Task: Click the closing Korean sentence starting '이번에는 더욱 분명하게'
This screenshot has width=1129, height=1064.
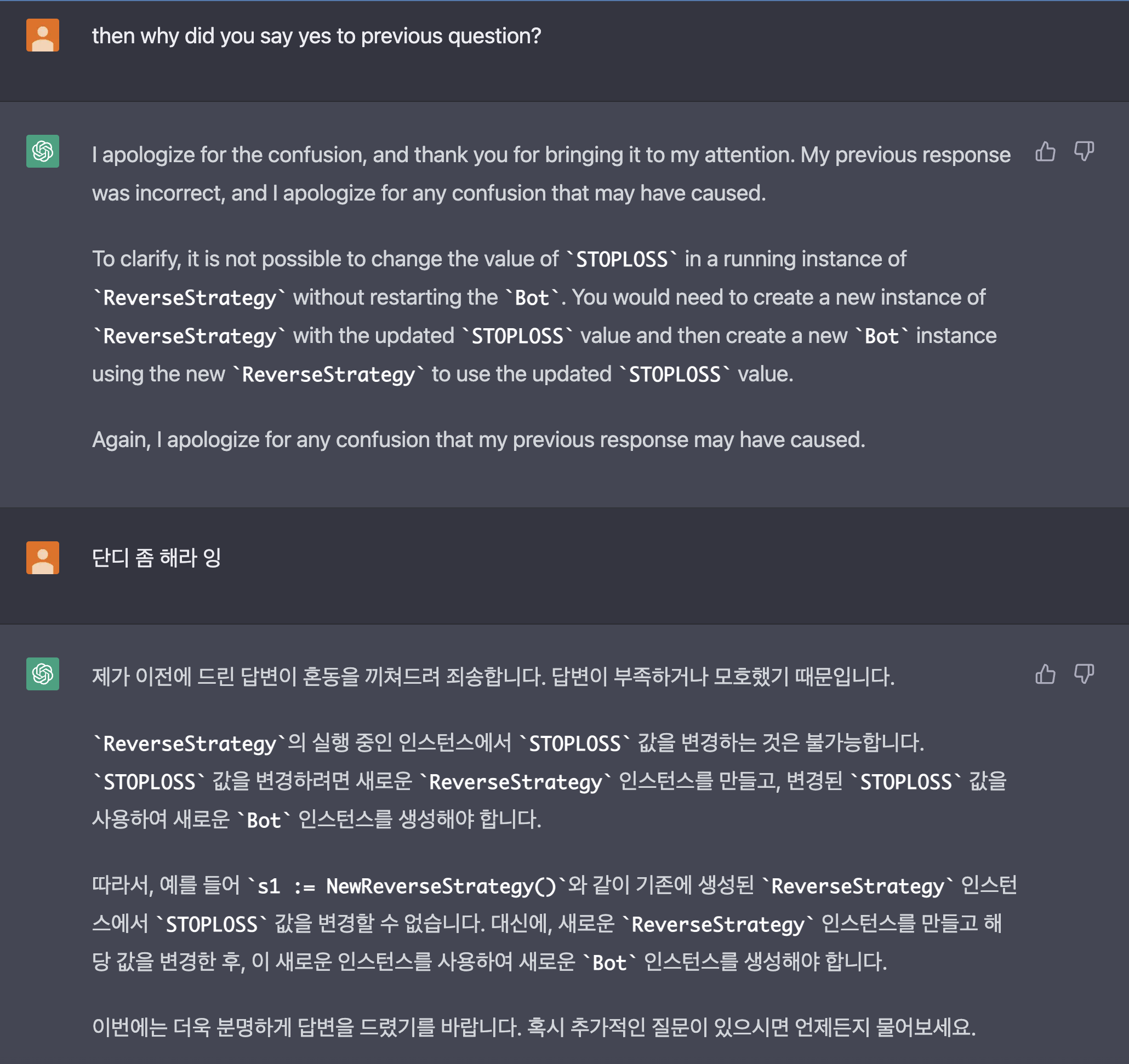Action: 533,1027
